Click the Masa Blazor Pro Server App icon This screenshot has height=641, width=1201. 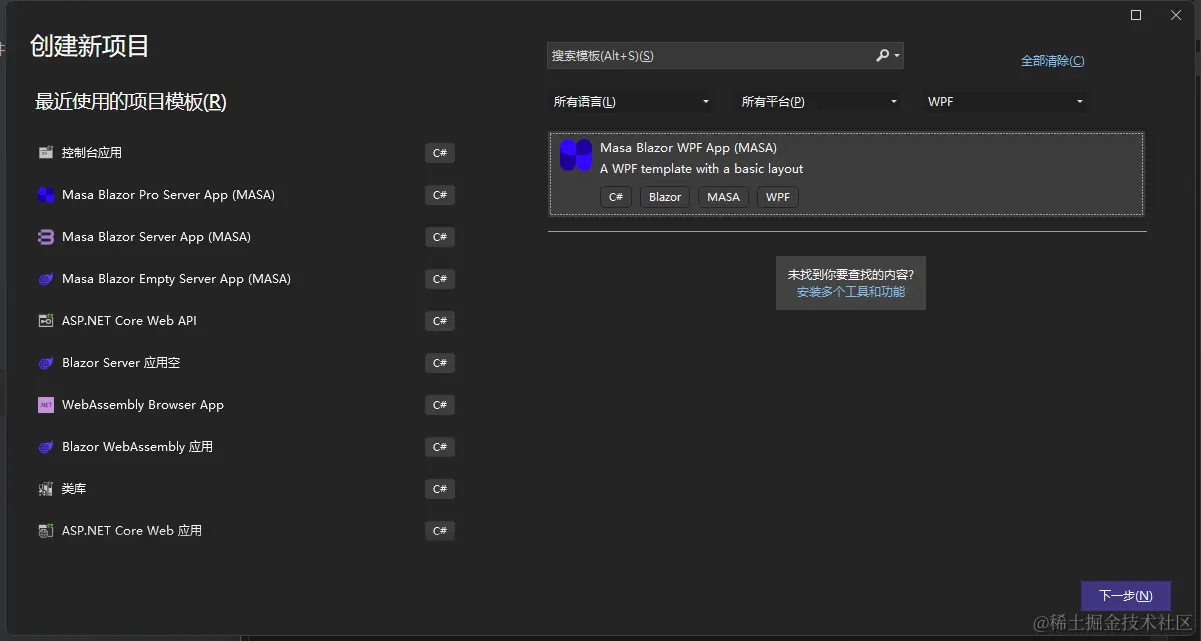coord(45,195)
